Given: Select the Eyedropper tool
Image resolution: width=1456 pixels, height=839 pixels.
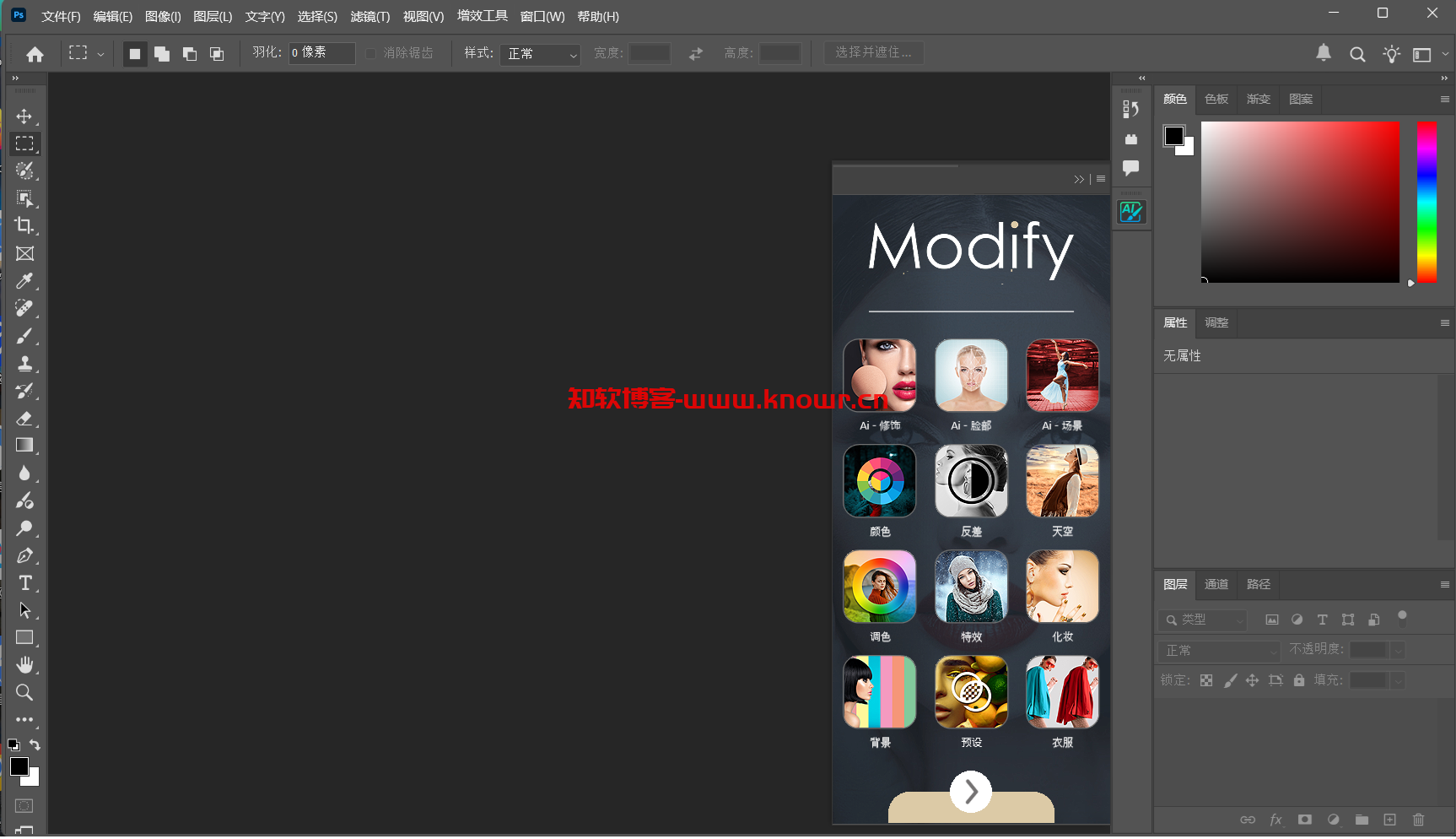Looking at the screenshot, I should point(24,280).
